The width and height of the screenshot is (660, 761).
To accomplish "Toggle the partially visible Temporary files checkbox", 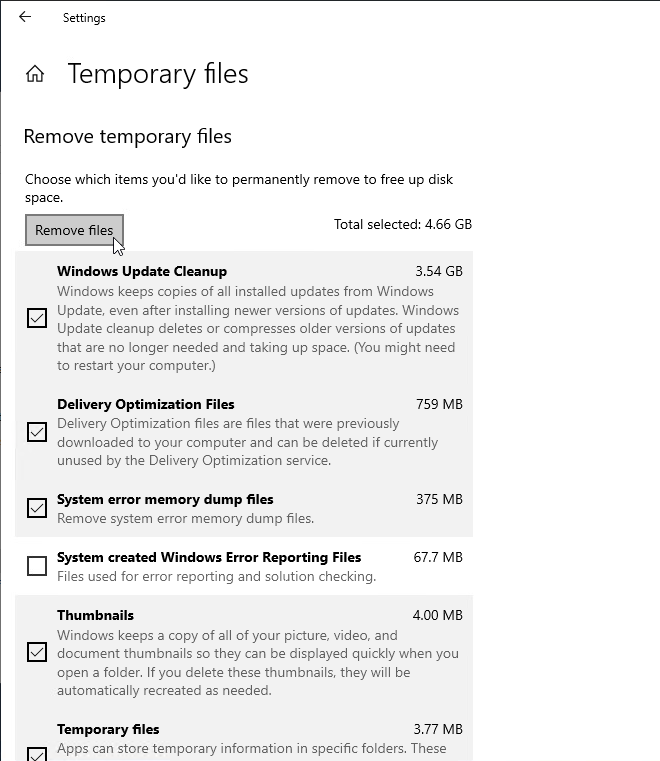I will click(x=37, y=754).
